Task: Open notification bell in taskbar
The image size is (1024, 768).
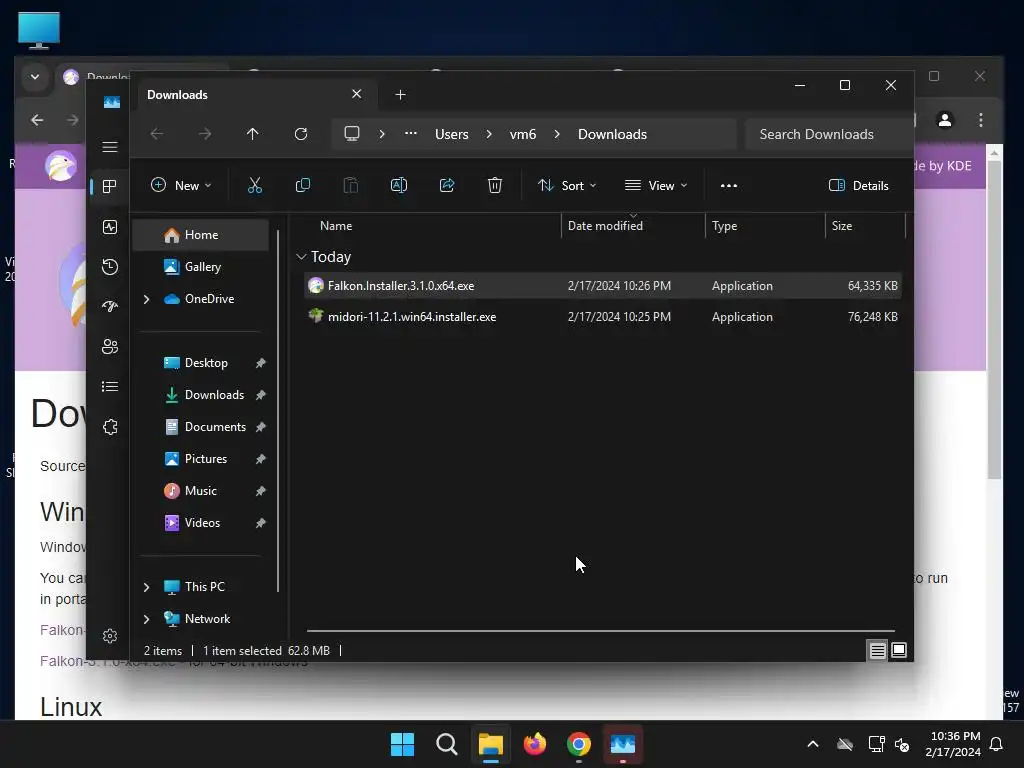Action: (997, 744)
